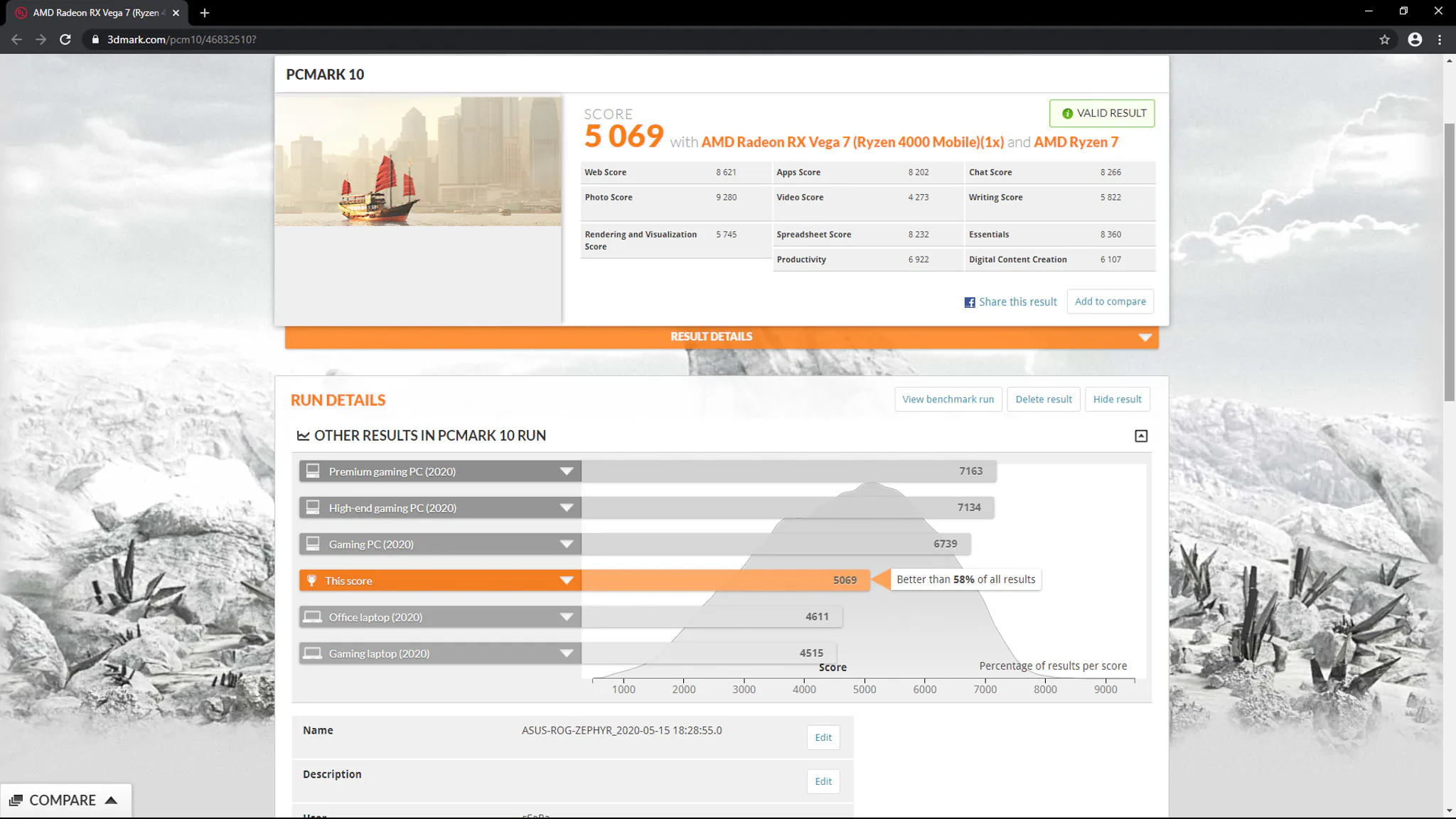Click the Digital Content Creation value 6 107
This screenshot has width=1456, height=819.
click(x=1110, y=259)
